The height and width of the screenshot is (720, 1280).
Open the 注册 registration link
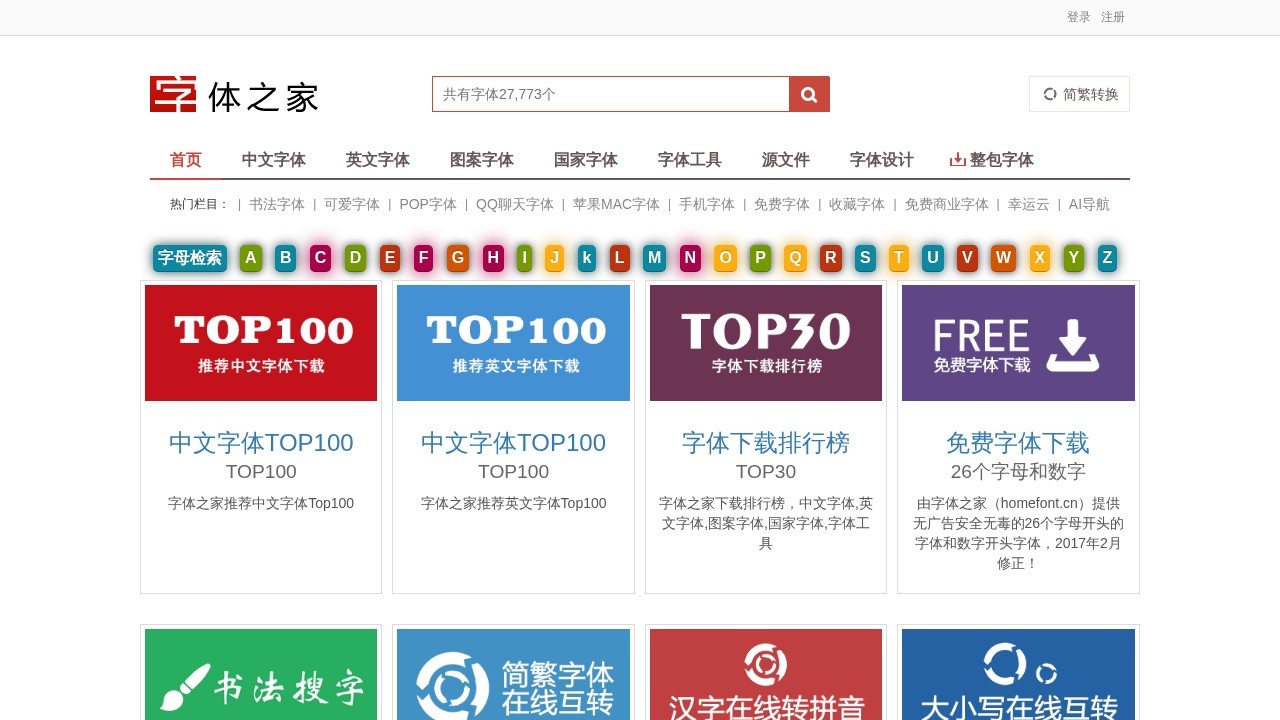click(x=1112, y=16)
